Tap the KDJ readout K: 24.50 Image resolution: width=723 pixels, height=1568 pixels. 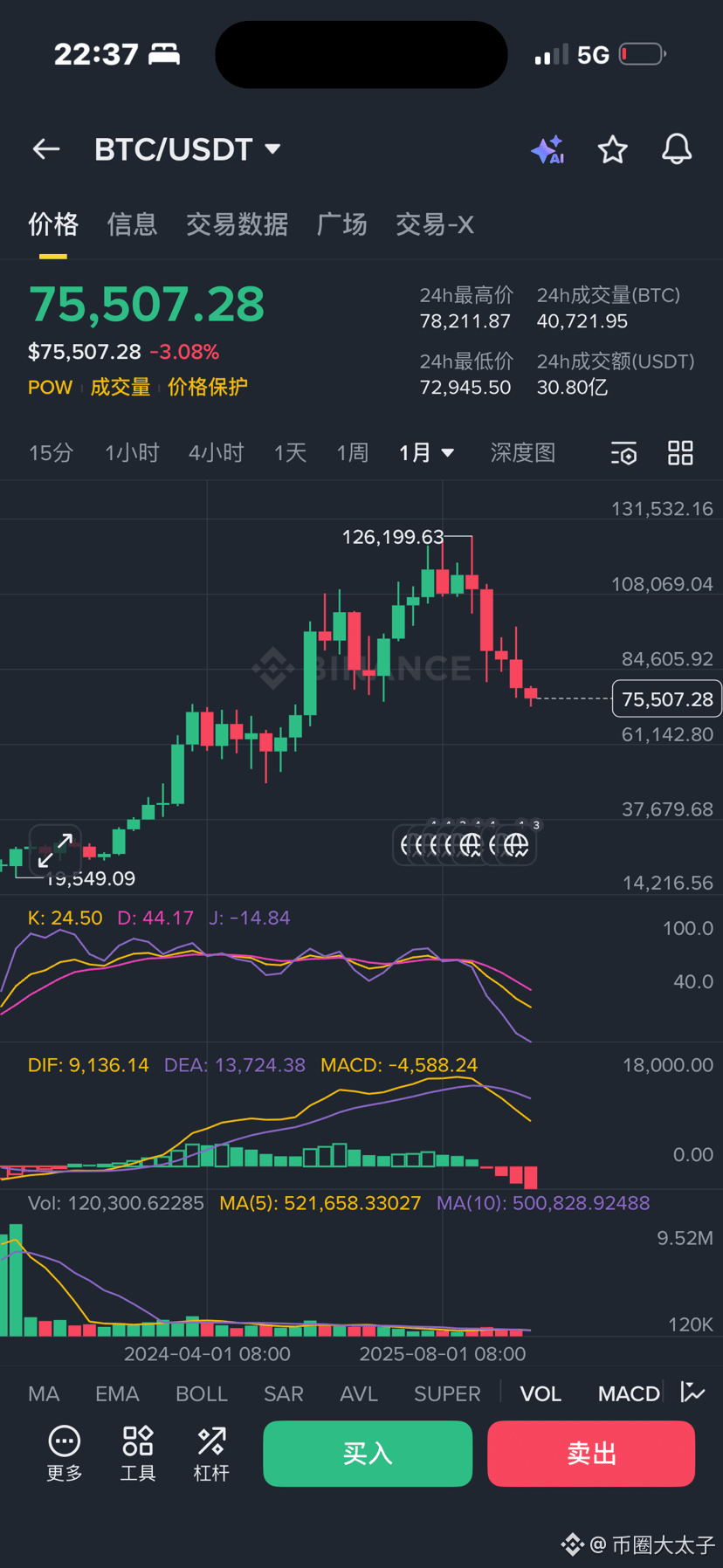pyautogui.click(x=65, y=918)
